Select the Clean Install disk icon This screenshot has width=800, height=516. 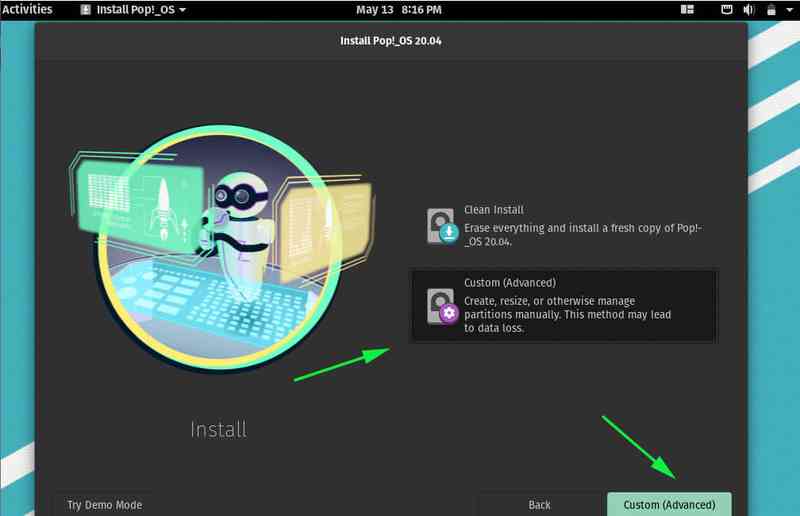(442, 226)
